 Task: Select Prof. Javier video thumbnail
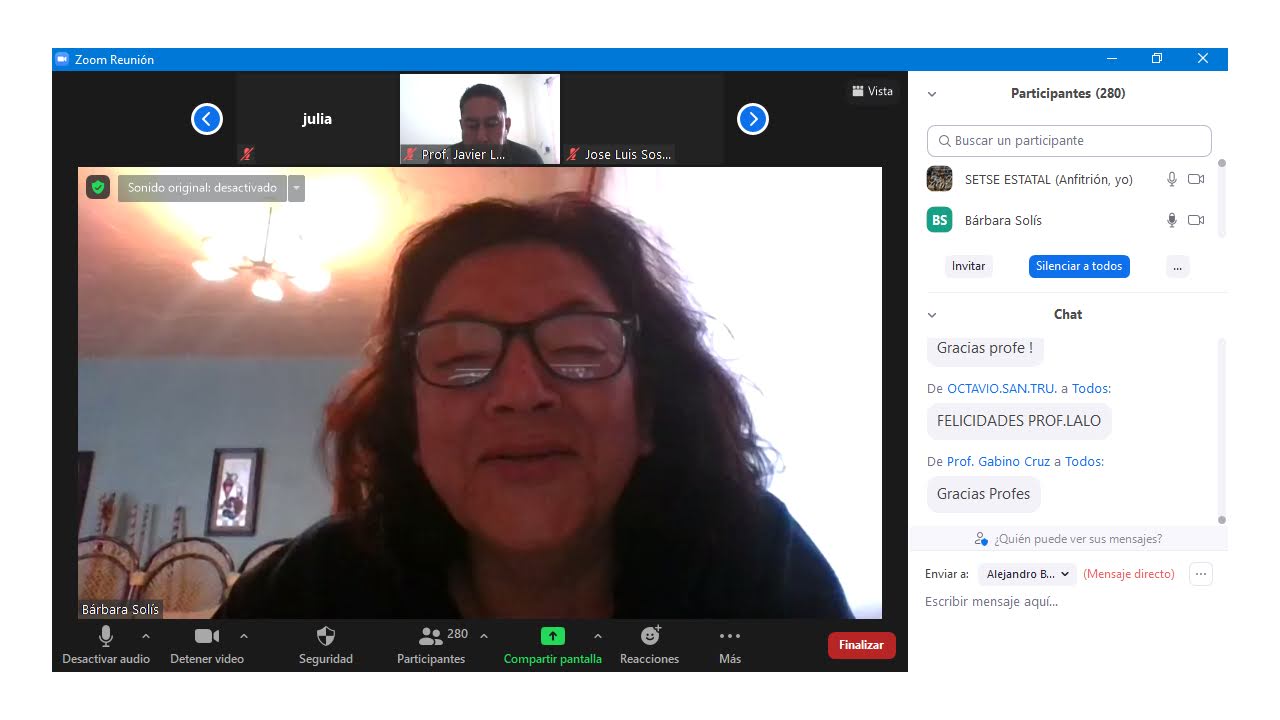480,119
